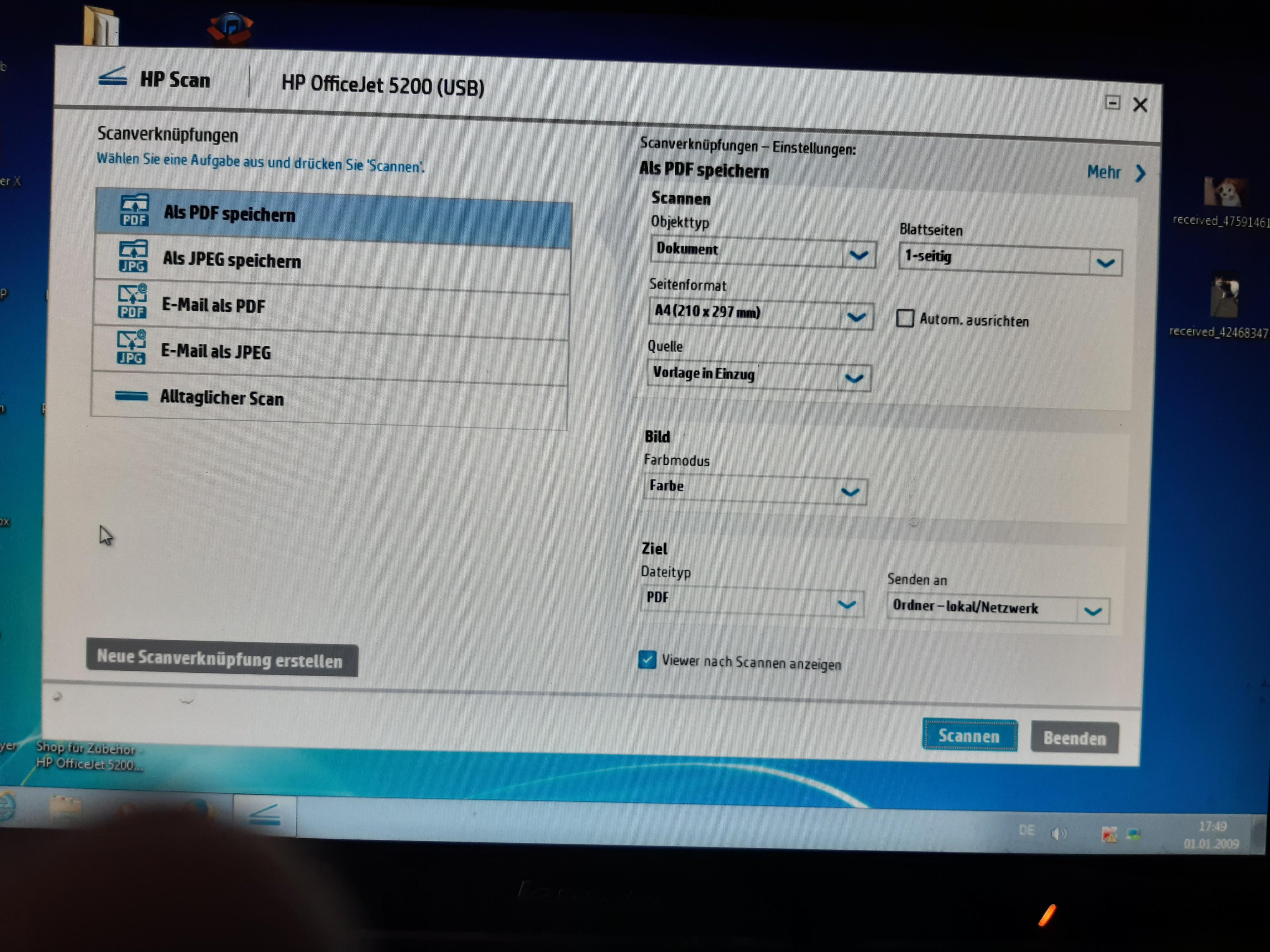Enable the 'Autom. ausrichten' checkbox

905,318
